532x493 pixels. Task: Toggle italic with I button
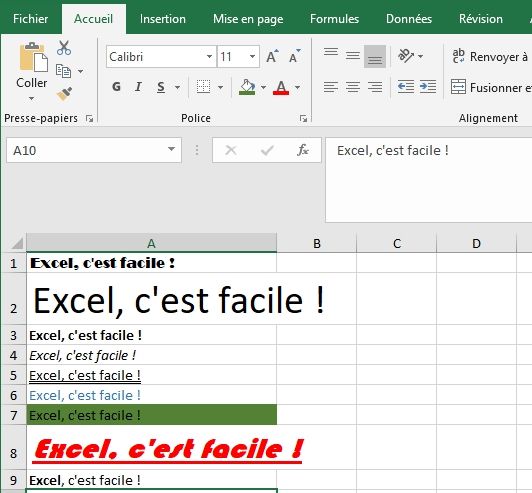pos(138,87)
